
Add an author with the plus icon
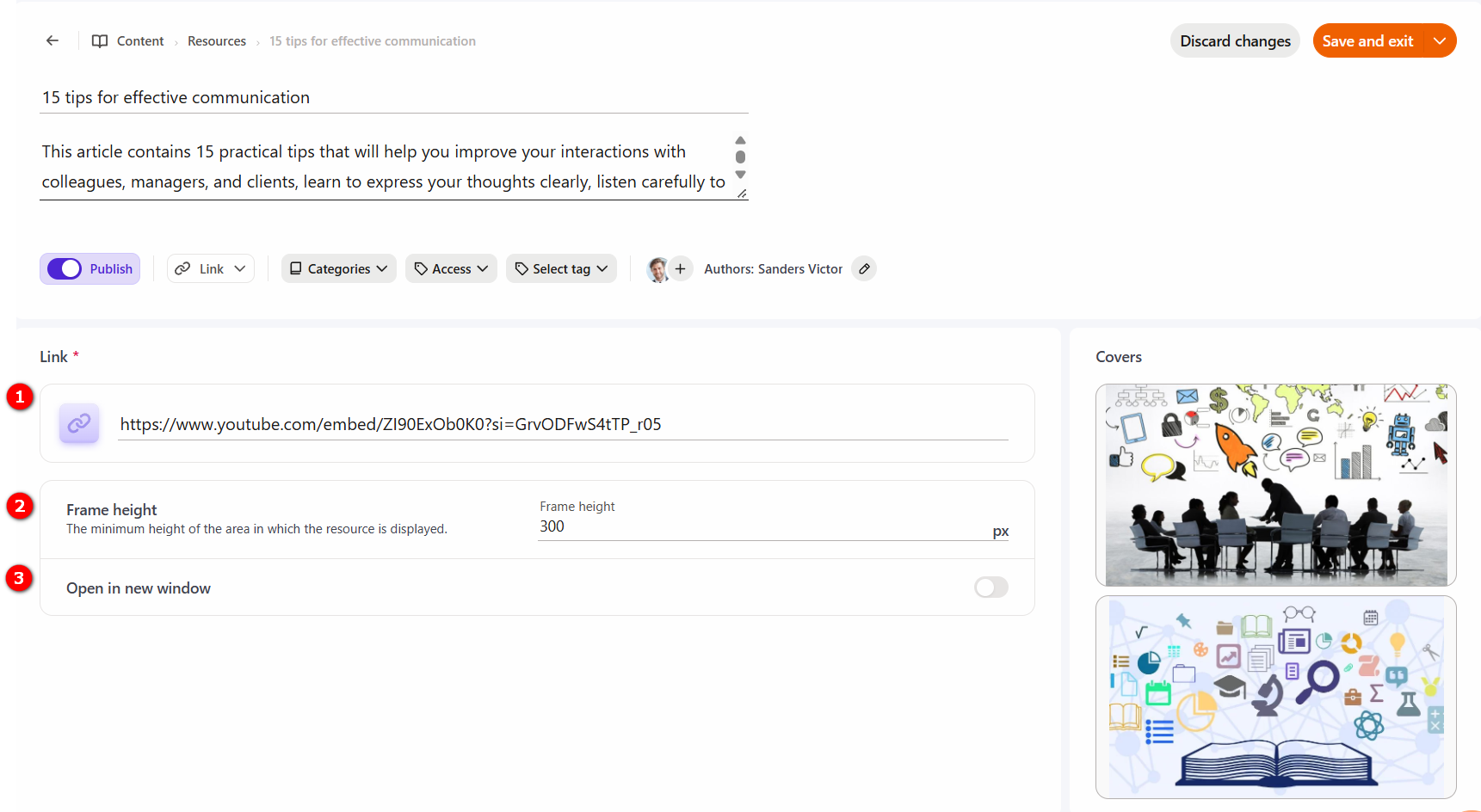680,268
